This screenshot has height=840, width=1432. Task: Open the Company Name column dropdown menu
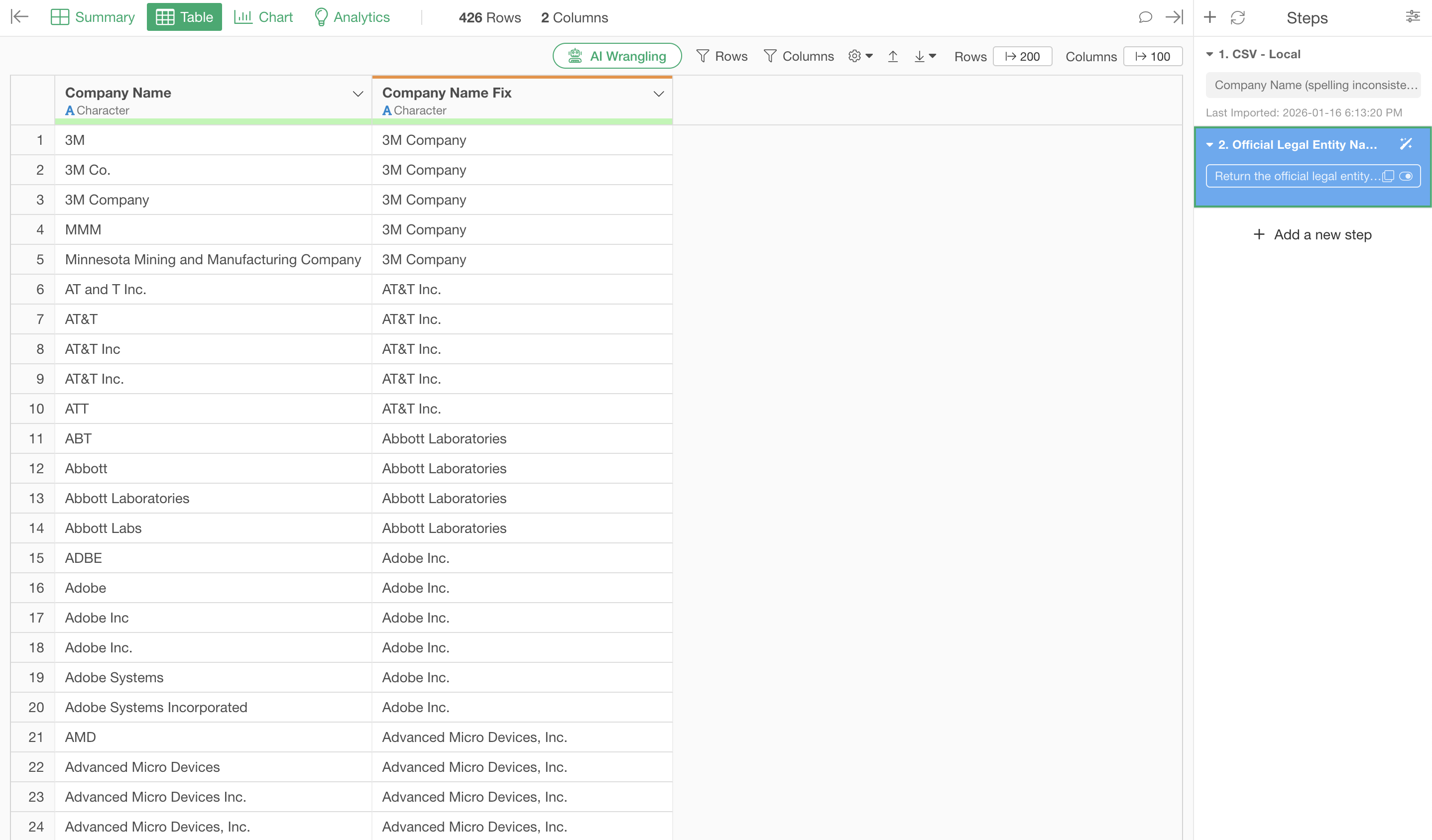pyautogui.click(x=358, y=94)
